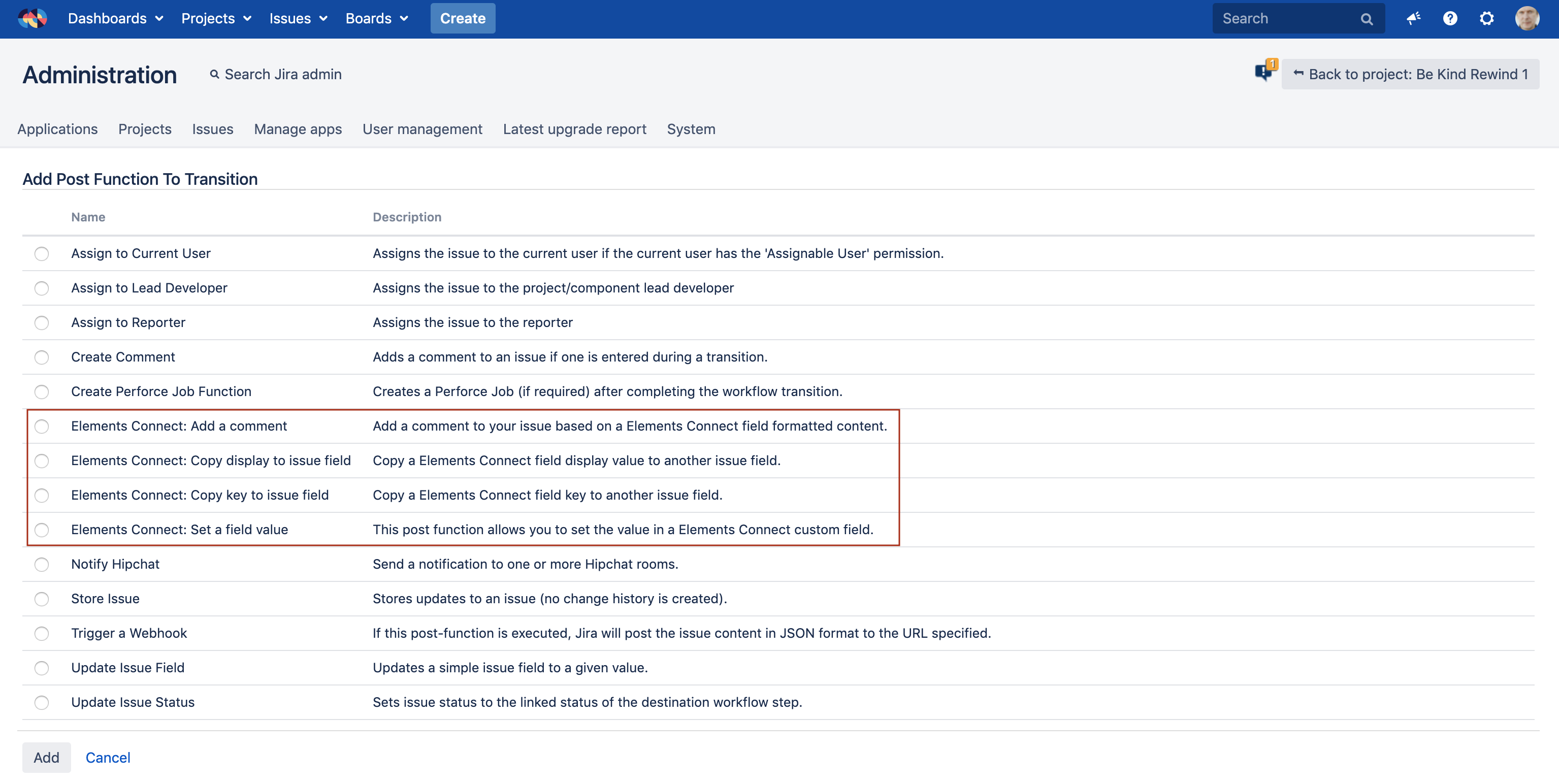This screenshot has width=1559, height=784.
Task: Choose Update Issue Status radio button
Action: (42, 702)
